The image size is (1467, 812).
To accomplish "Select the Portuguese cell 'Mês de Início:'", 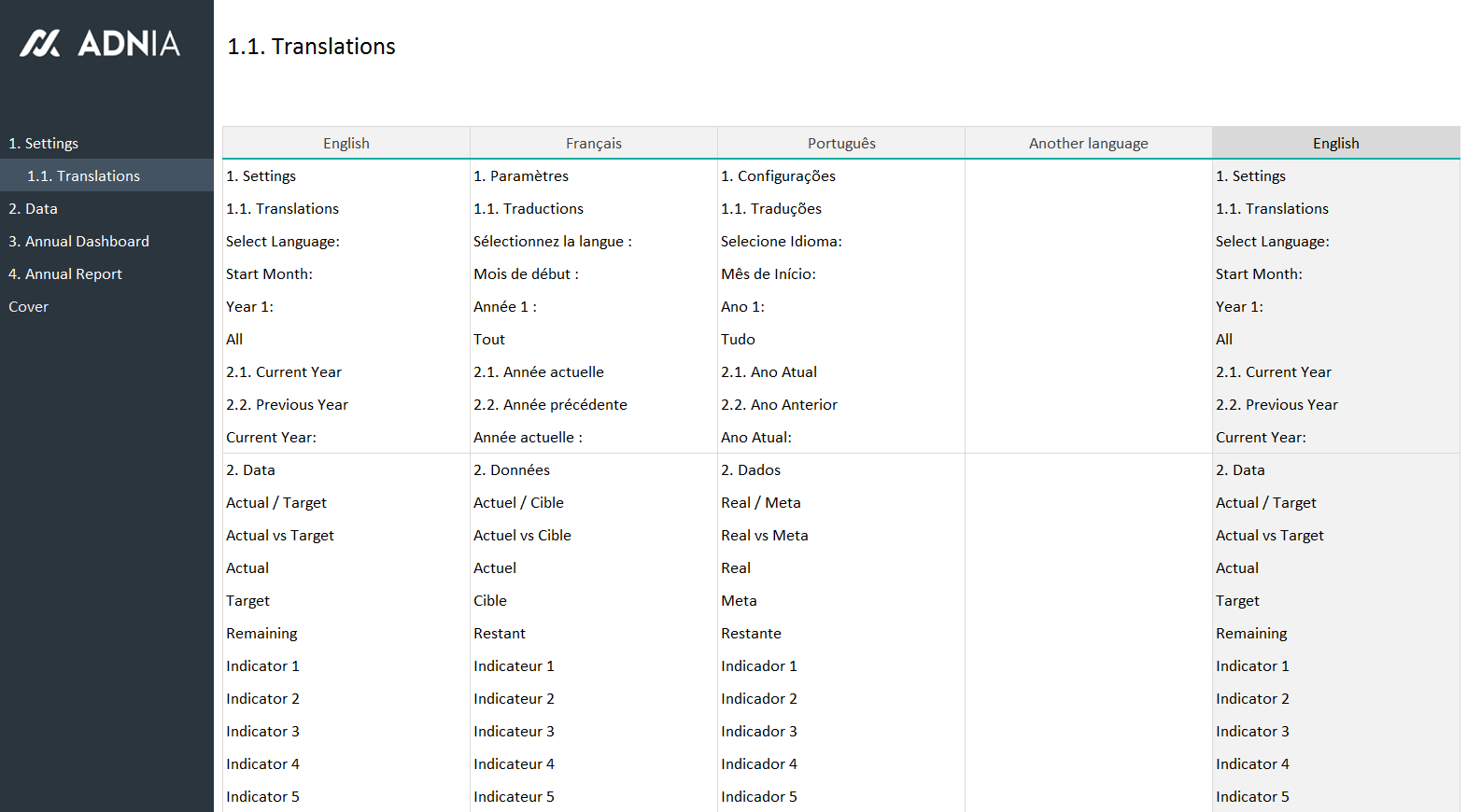I will (x=769, y=274).
